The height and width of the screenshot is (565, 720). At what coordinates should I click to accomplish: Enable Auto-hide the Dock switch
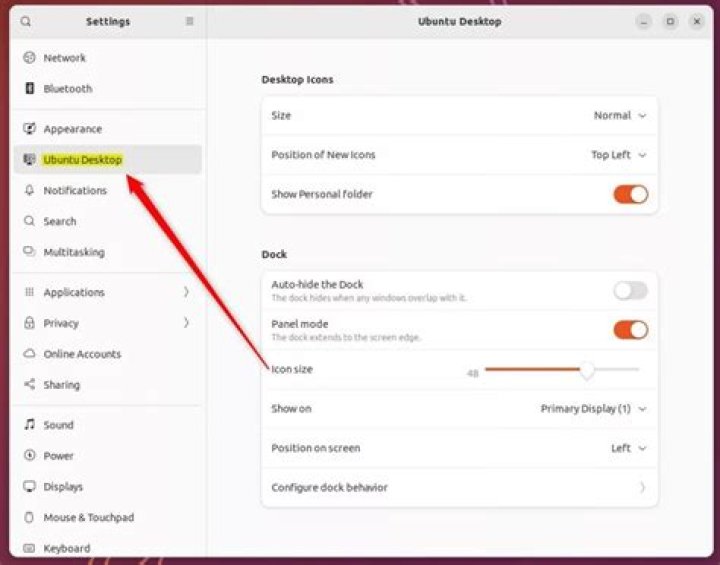(x=630, y=290)
